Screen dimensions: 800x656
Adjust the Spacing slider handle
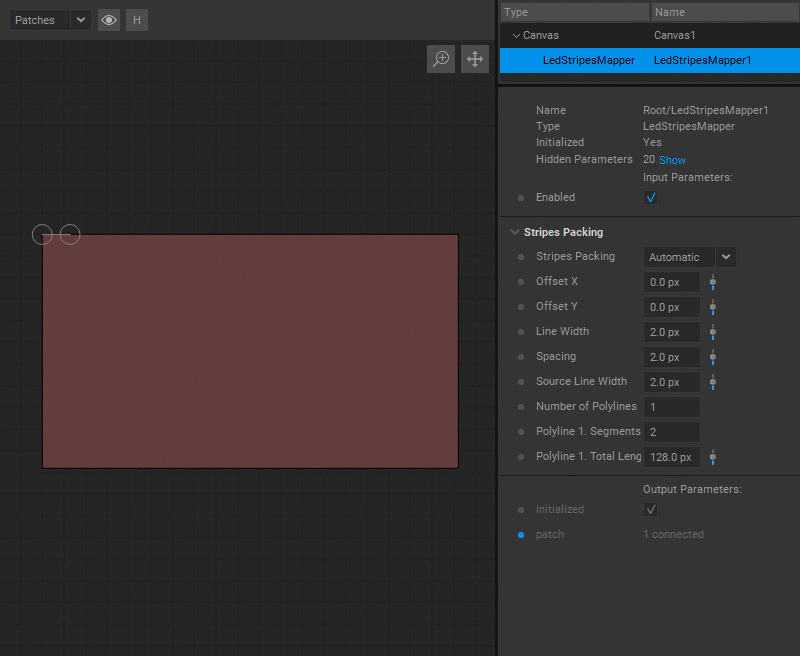click(713, 357)
